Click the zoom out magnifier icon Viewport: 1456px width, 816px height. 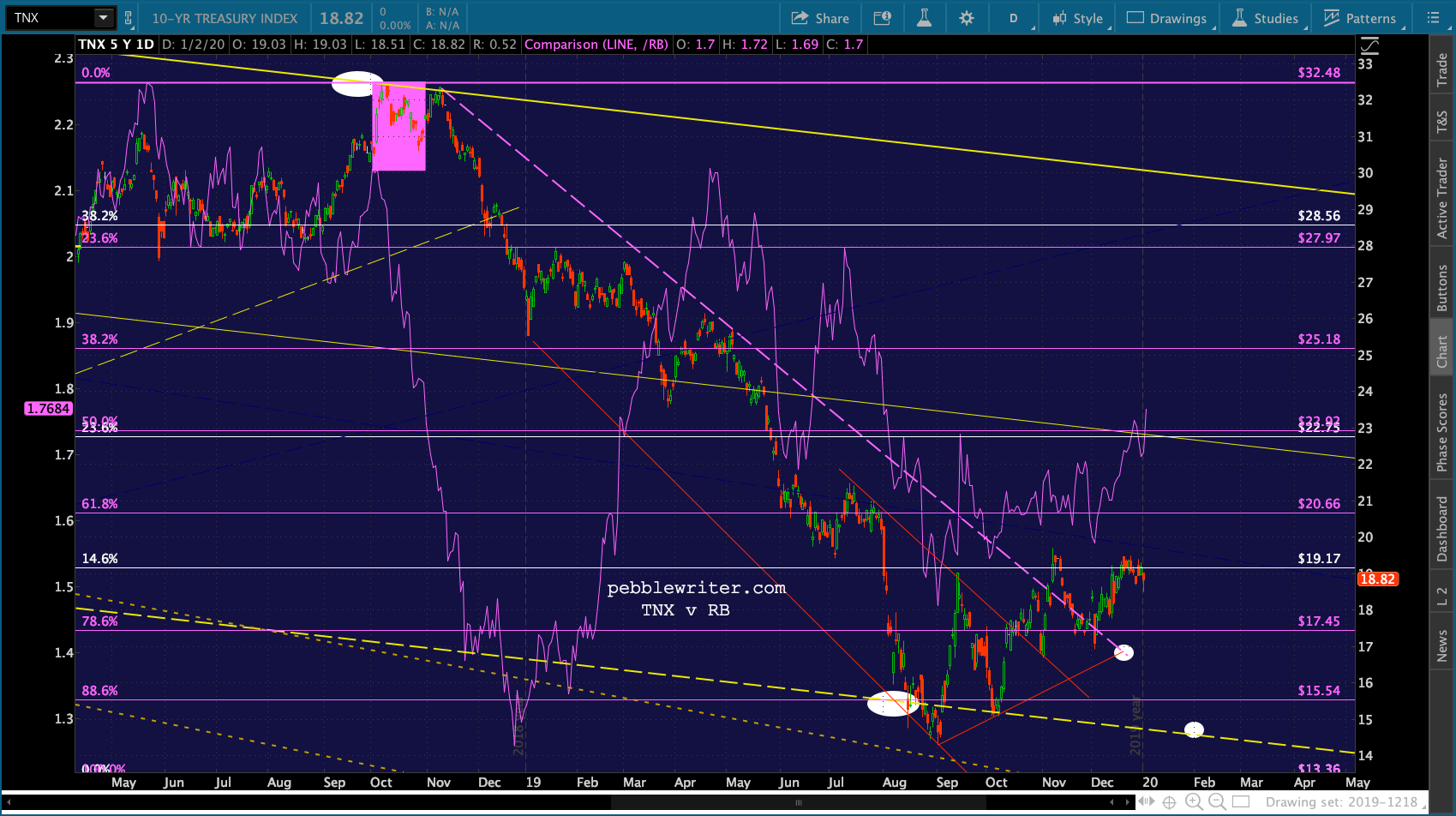tap(1217, 802)
